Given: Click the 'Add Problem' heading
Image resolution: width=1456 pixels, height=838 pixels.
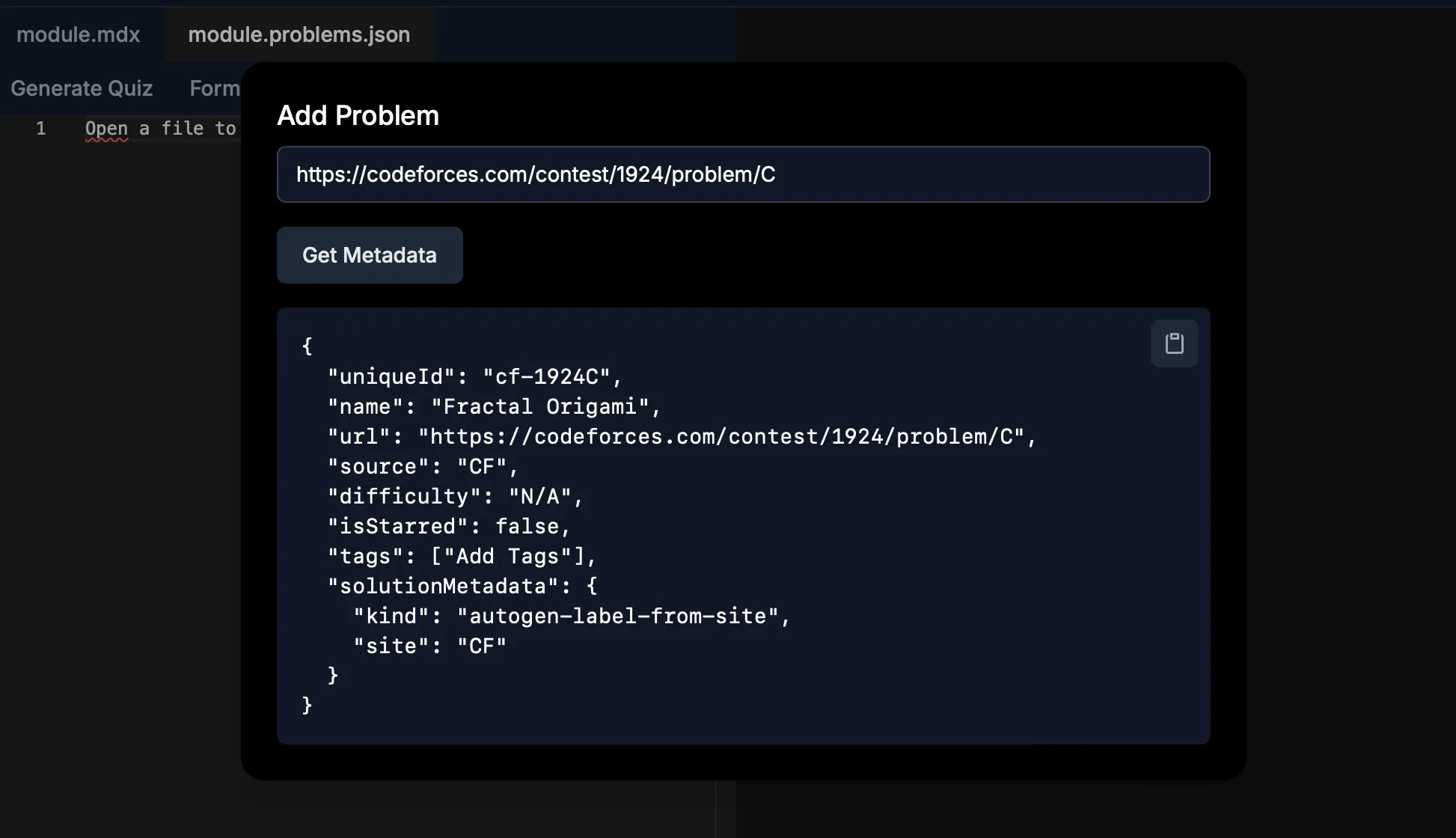Looking at the screenshot, I should coord(358,115).
